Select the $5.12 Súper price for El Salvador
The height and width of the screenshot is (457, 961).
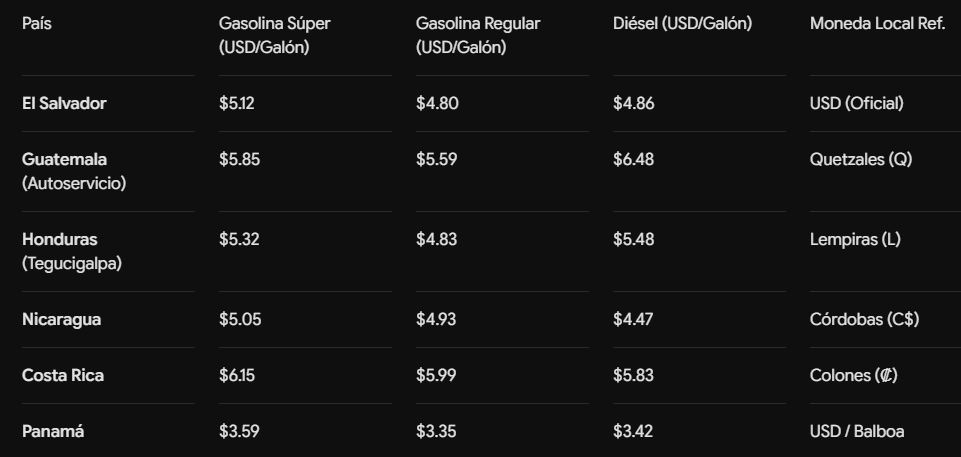point(237,104)
